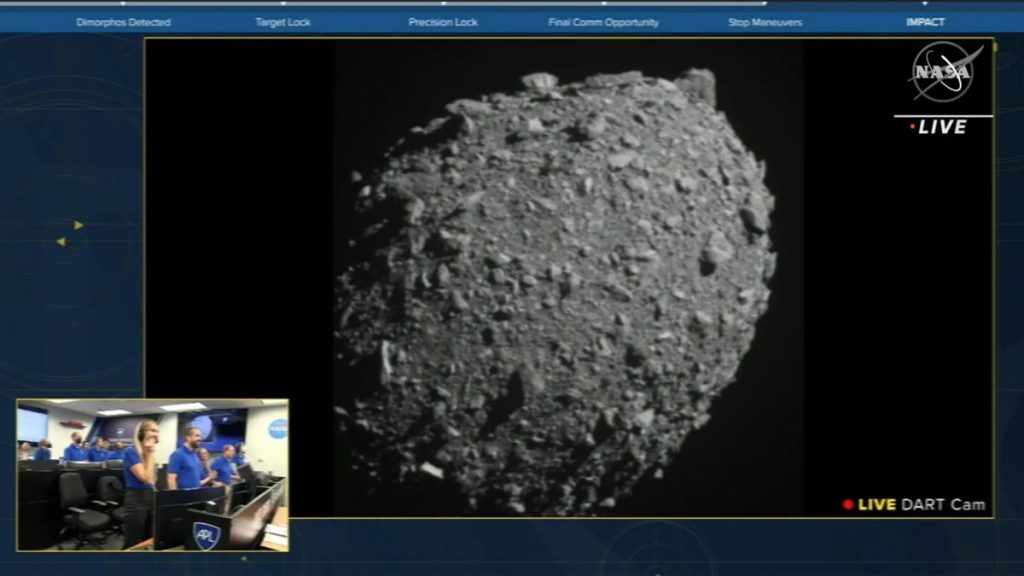Click the red dot beside LIVE DART Cam
The height and width of the screenshot is (576, 1024).
click(x=848, y=505)
